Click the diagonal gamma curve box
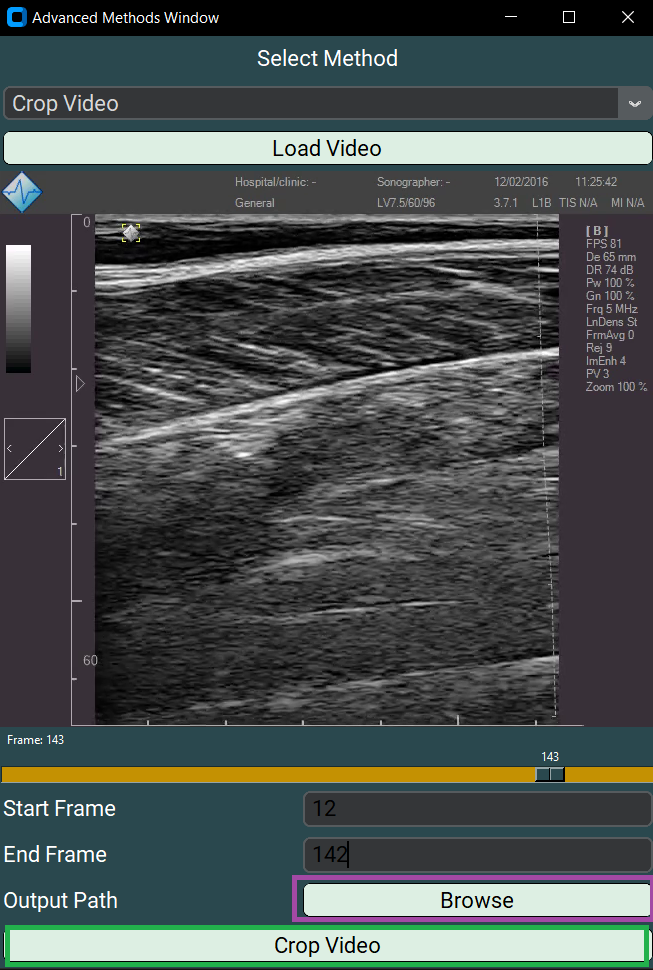This screenshot has height=970, width=653. [35, 449]
